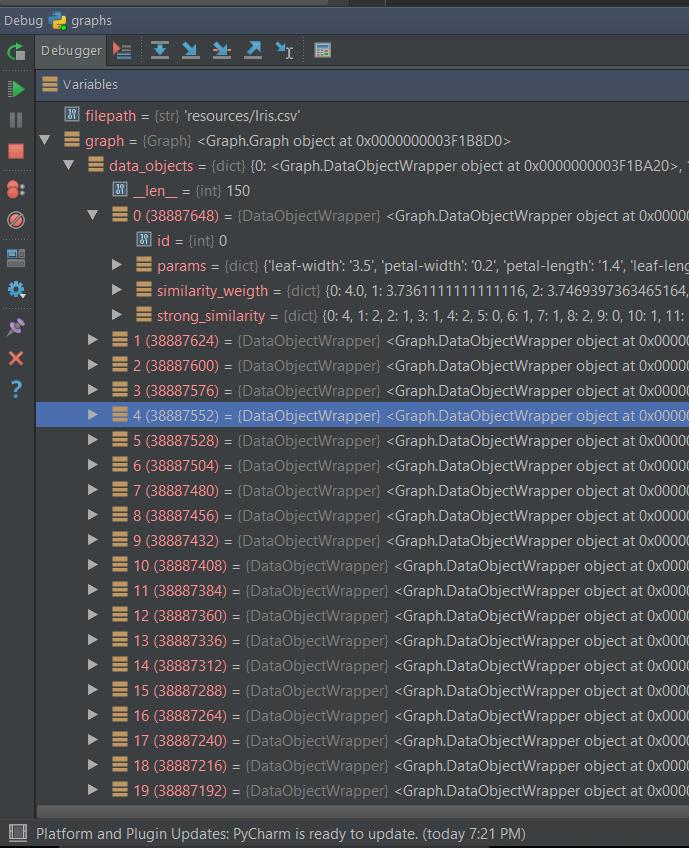
Task: Toggle Mute Breakpoints icon
Action: [x=16, y=220]
